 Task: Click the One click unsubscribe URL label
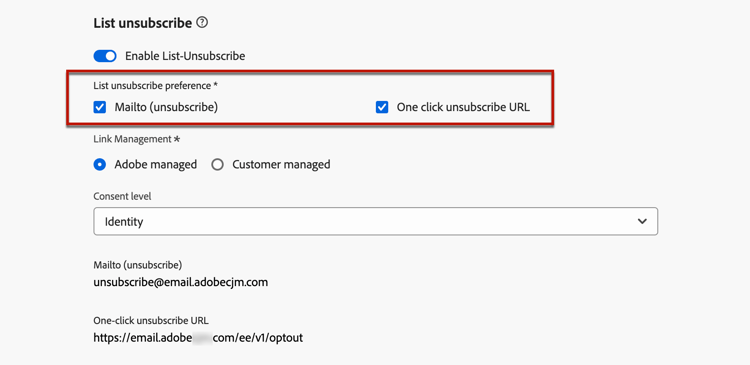pos(463,108)
